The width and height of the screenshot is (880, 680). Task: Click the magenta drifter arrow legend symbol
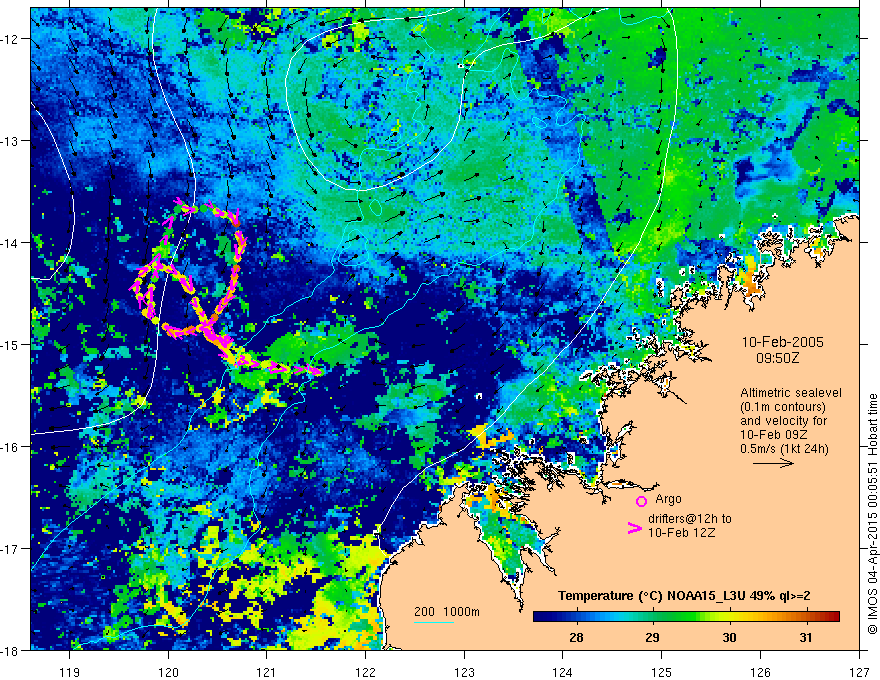634,527
